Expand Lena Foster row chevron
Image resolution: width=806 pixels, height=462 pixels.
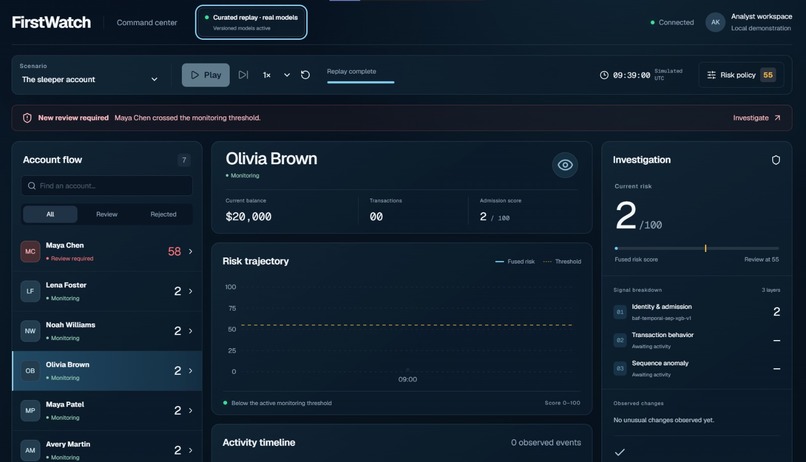pos(191,291)
